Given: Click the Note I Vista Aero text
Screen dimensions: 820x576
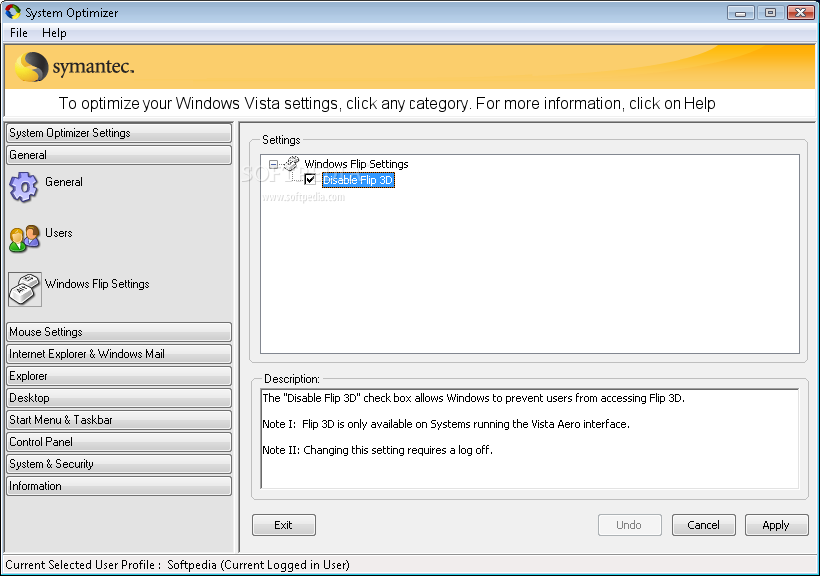Looking at the screenshot, I should tap(446, 424).
